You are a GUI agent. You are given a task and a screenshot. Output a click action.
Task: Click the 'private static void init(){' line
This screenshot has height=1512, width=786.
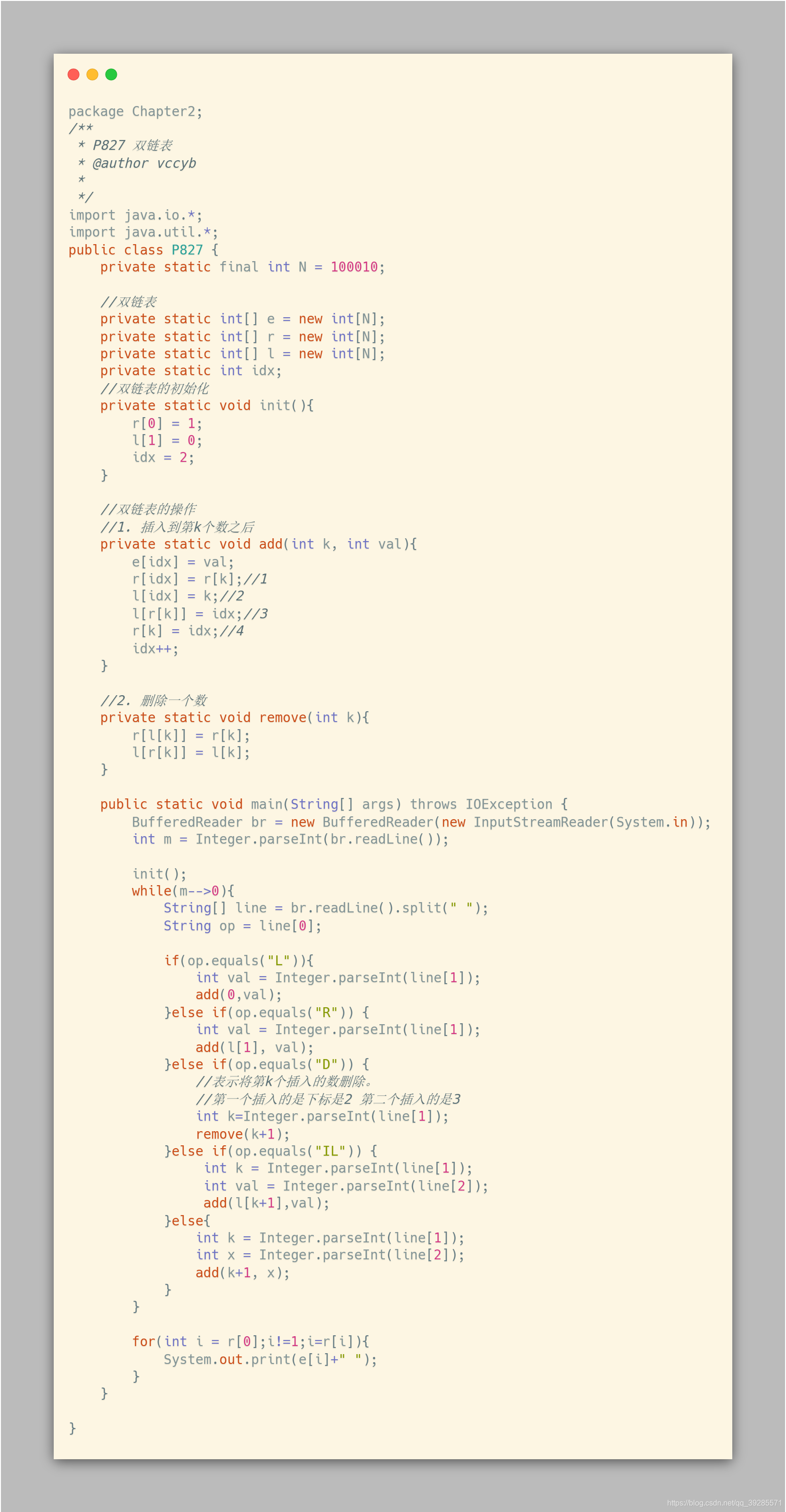206,406
